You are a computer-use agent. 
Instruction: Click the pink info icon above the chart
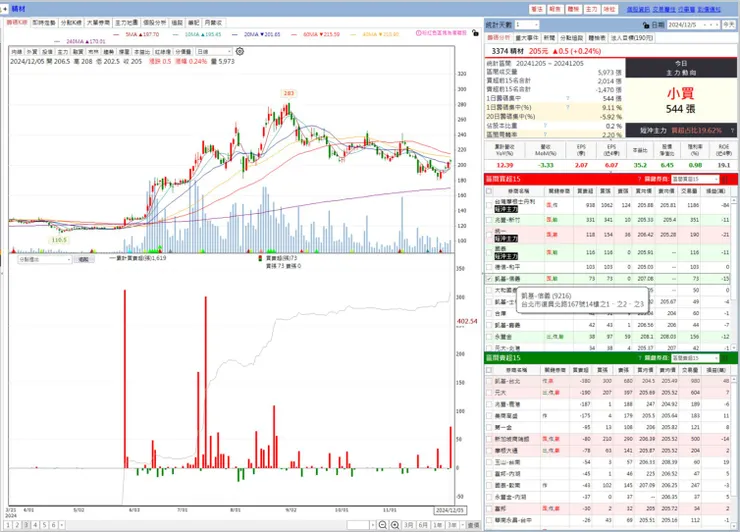pyautogui.click(x=418, y=33)
